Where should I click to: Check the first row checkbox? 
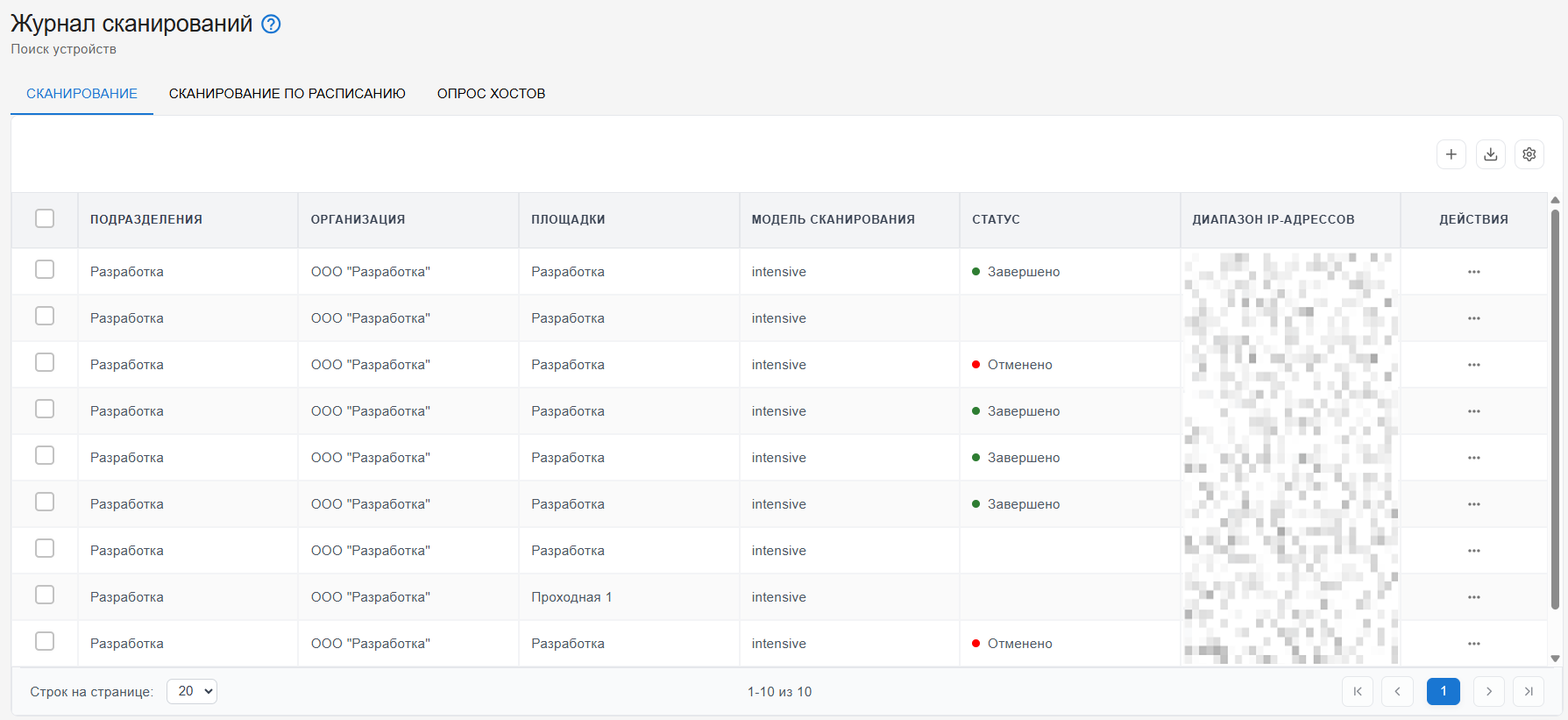tap(45, 269)
